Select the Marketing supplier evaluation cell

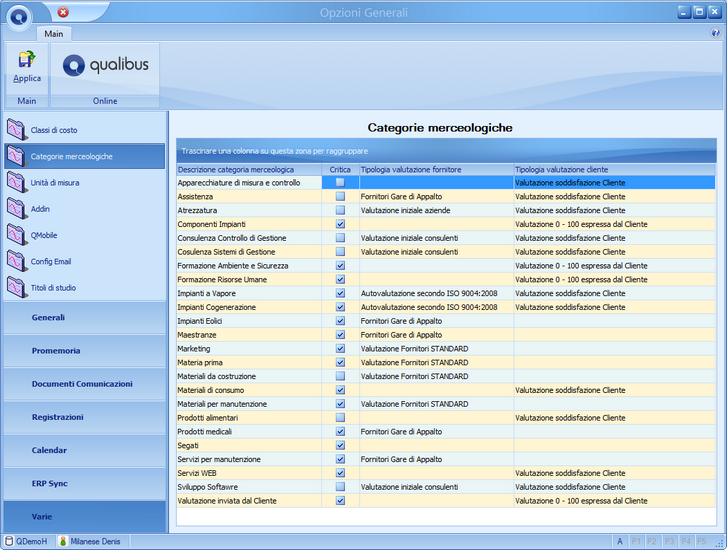click(x=436, y=349)
